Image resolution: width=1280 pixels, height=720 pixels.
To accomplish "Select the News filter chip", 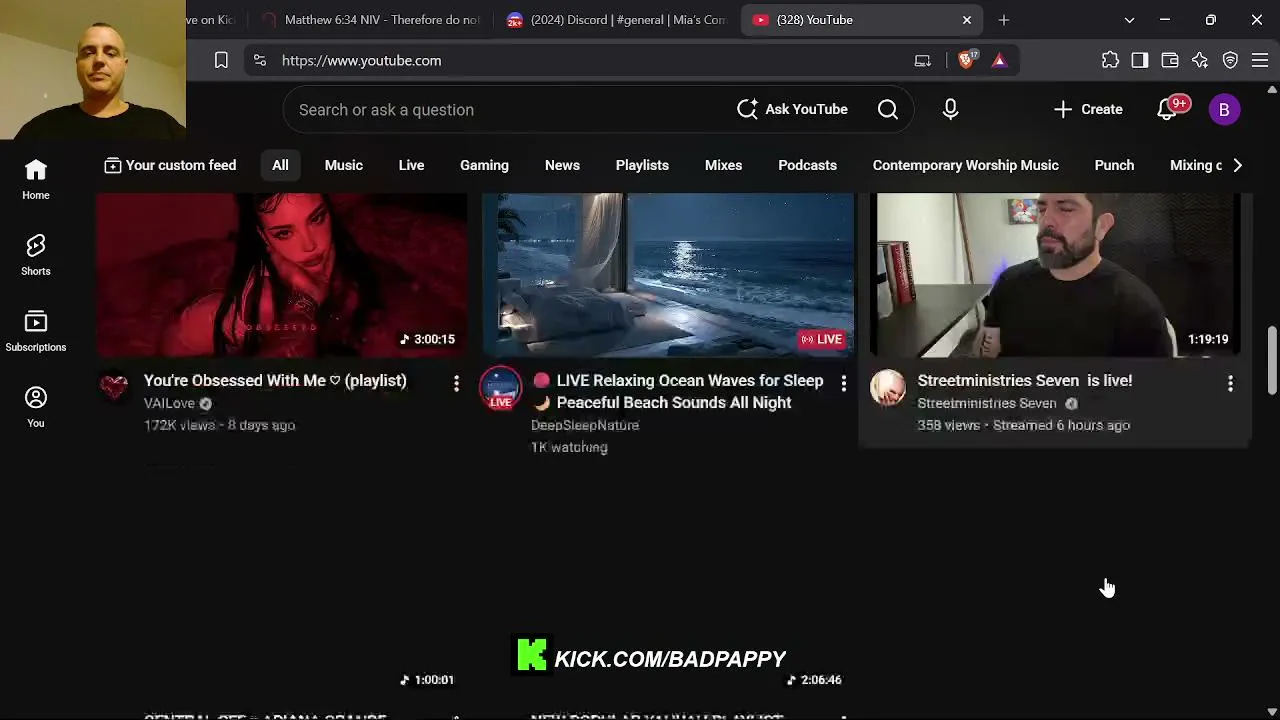I will pos(562,165).
